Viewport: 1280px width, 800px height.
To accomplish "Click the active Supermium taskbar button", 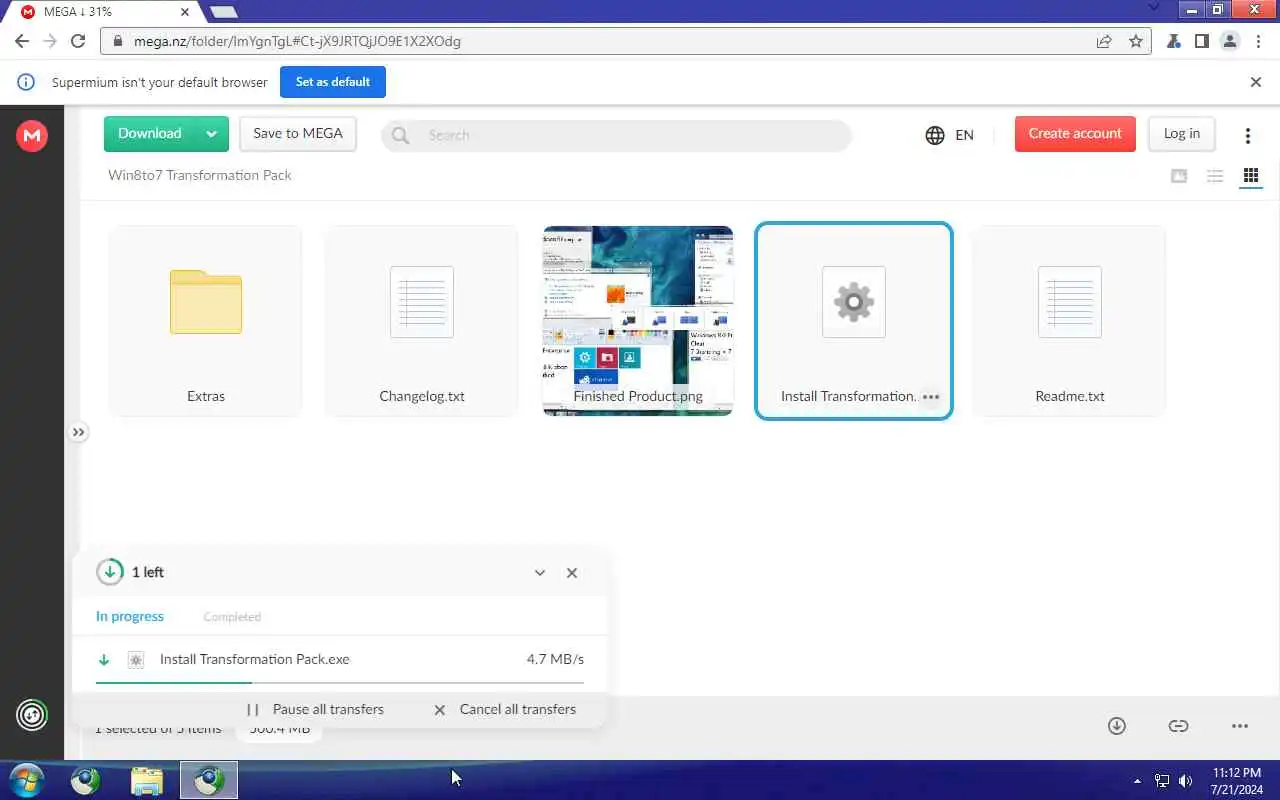I will (x=209, y=780).
